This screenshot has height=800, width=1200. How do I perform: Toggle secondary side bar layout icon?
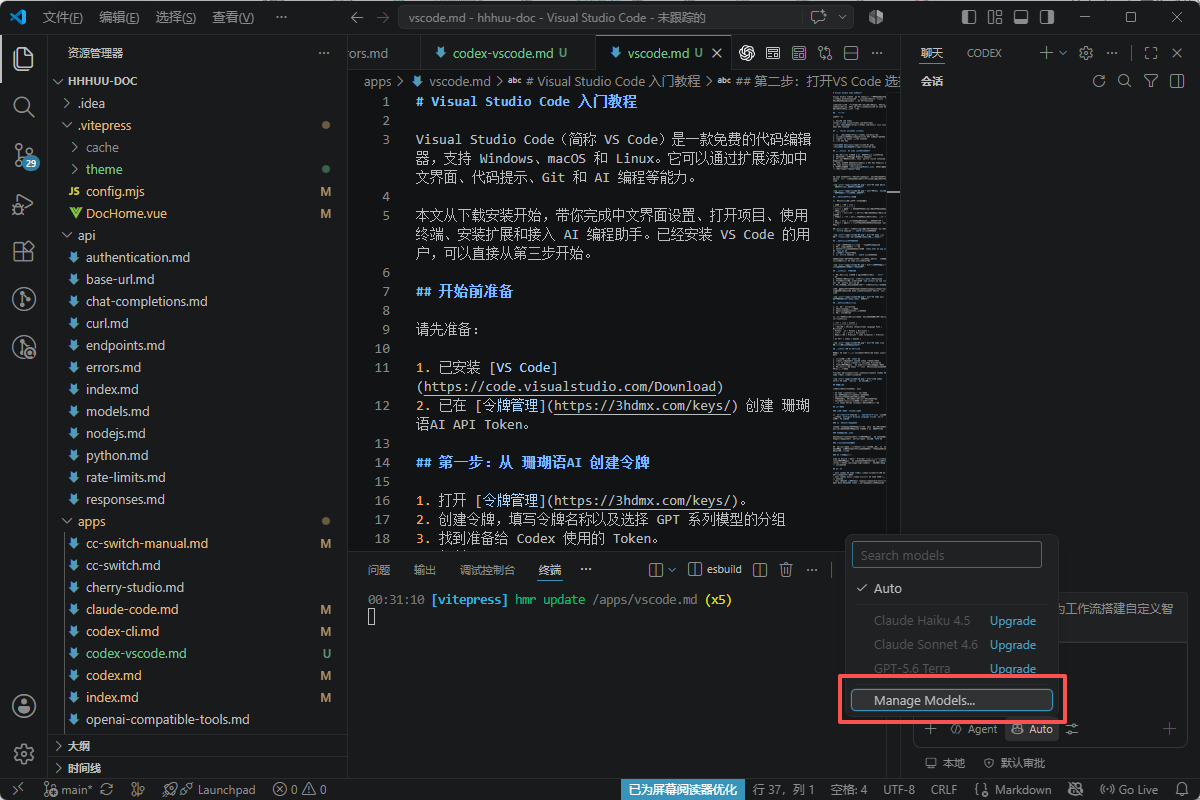click(x=1047, y=17)
